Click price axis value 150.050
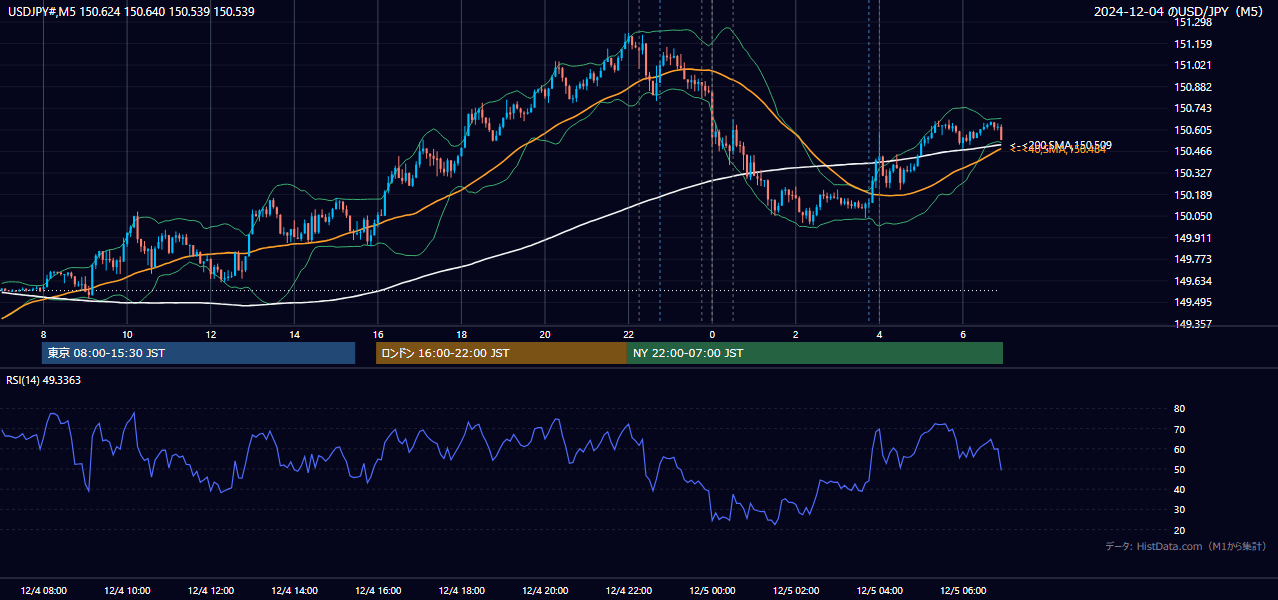This screenshot has width=1278, height=600. pyautogui.click(x=1192, y=216)
